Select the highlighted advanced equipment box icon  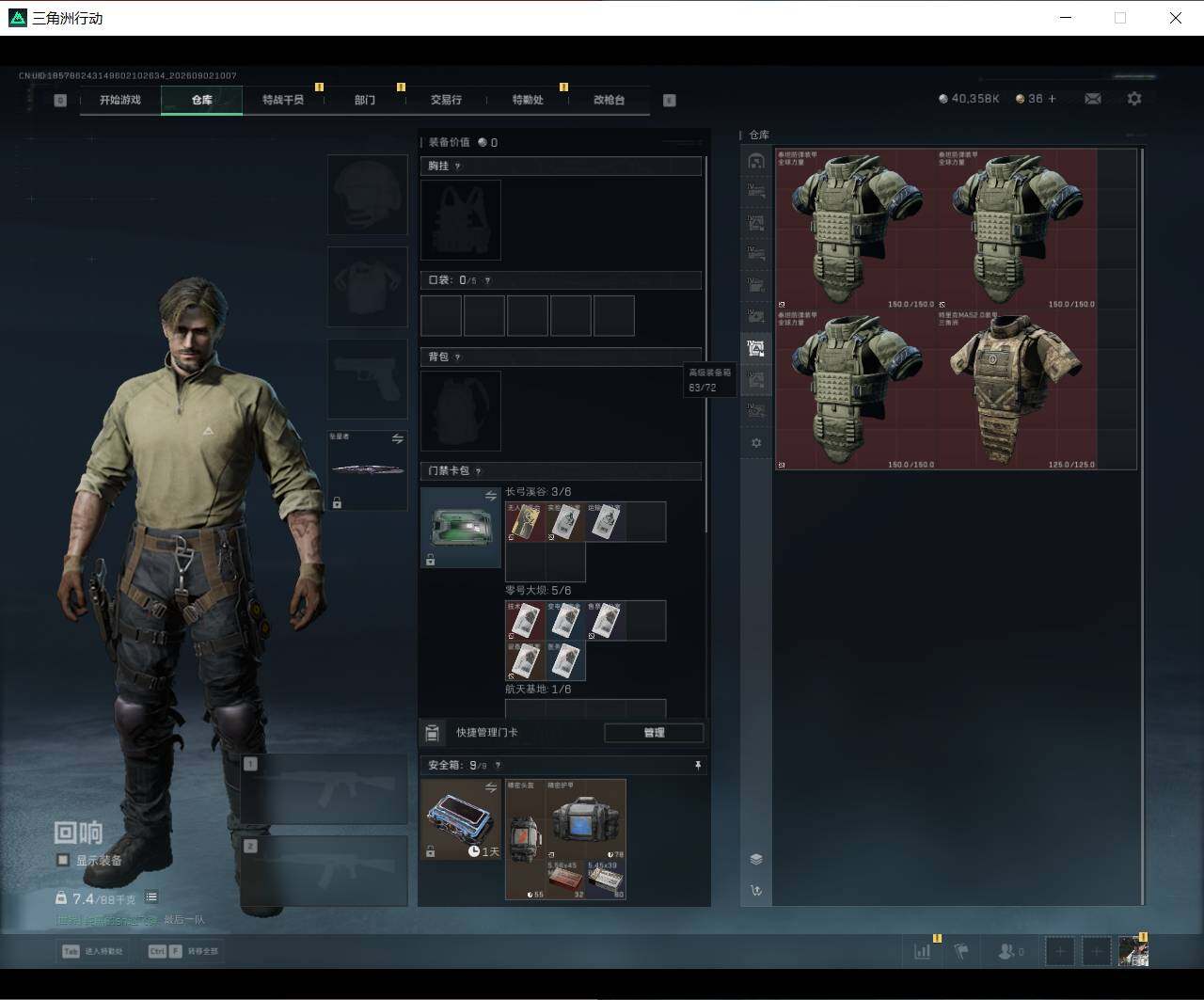[756, 349]
